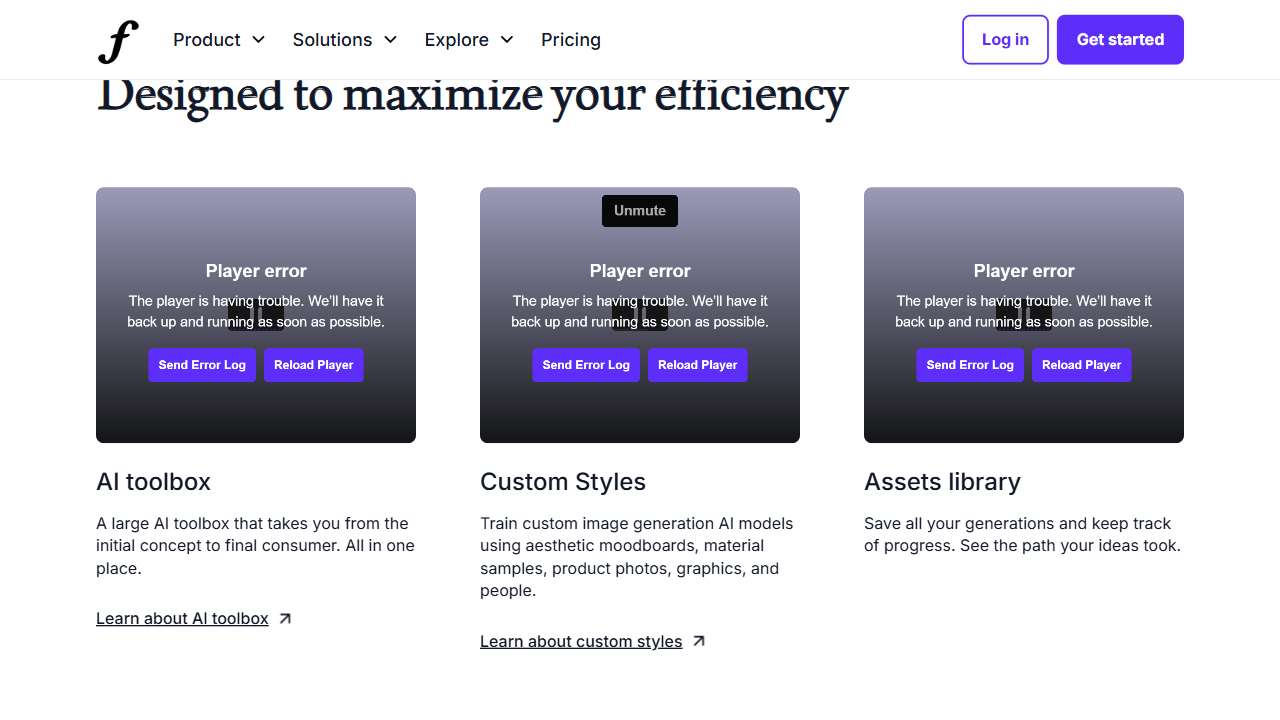This screenshot has height=720, width=1280.
Task: Unmute the Custom Styles video
Action: [x=639, y=211]
